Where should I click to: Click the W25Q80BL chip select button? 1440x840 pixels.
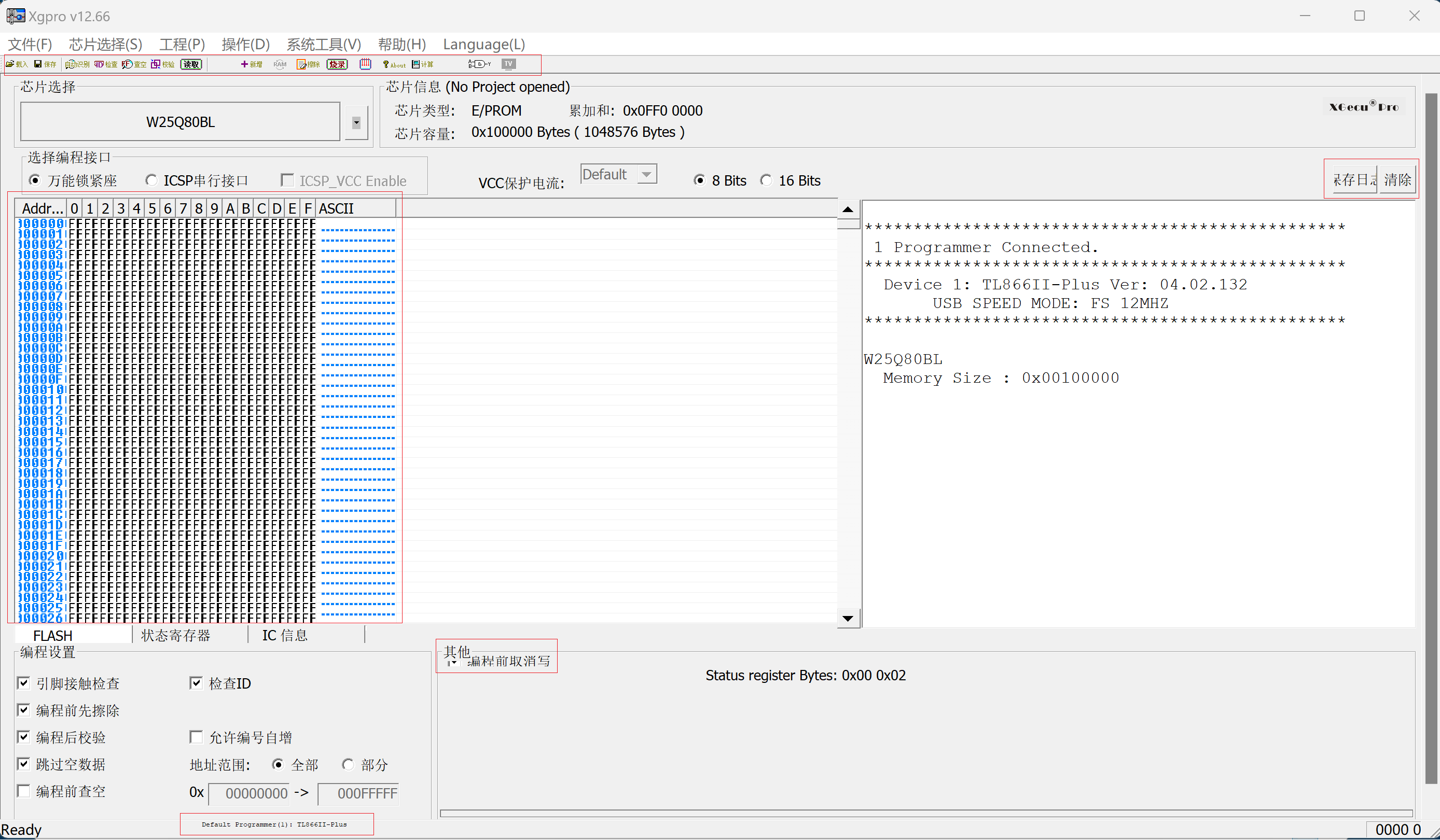pyautogui.click(x=180, y=122)
